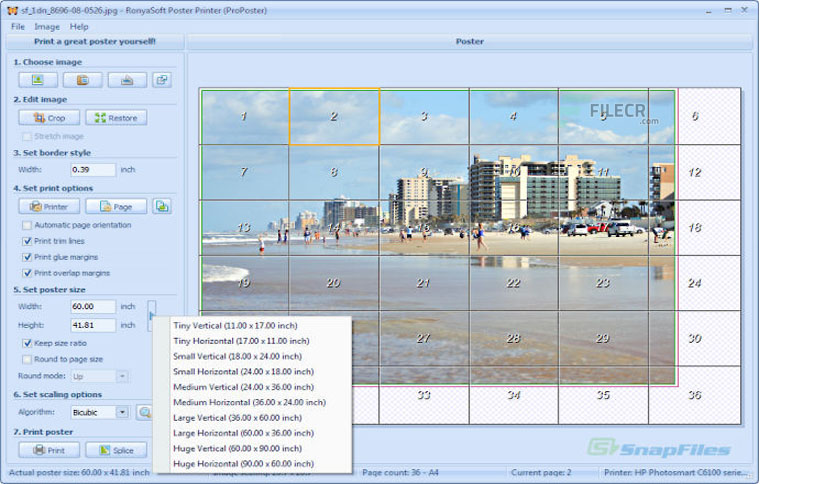Click the Restore image button
The width and height of the screenshot is (836, 484).
coord(116,118)
